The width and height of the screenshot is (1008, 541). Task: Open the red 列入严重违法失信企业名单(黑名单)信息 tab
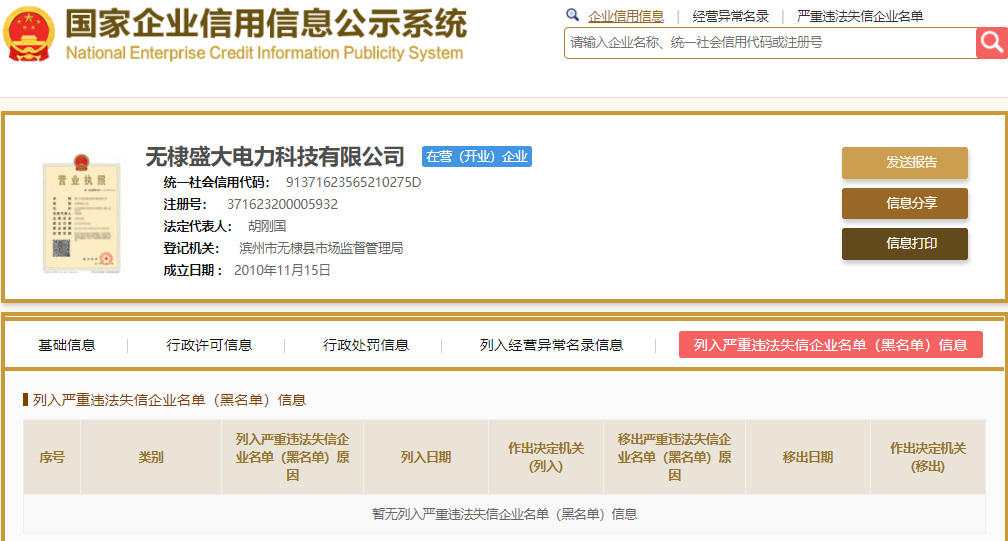(x=831, y=345)
